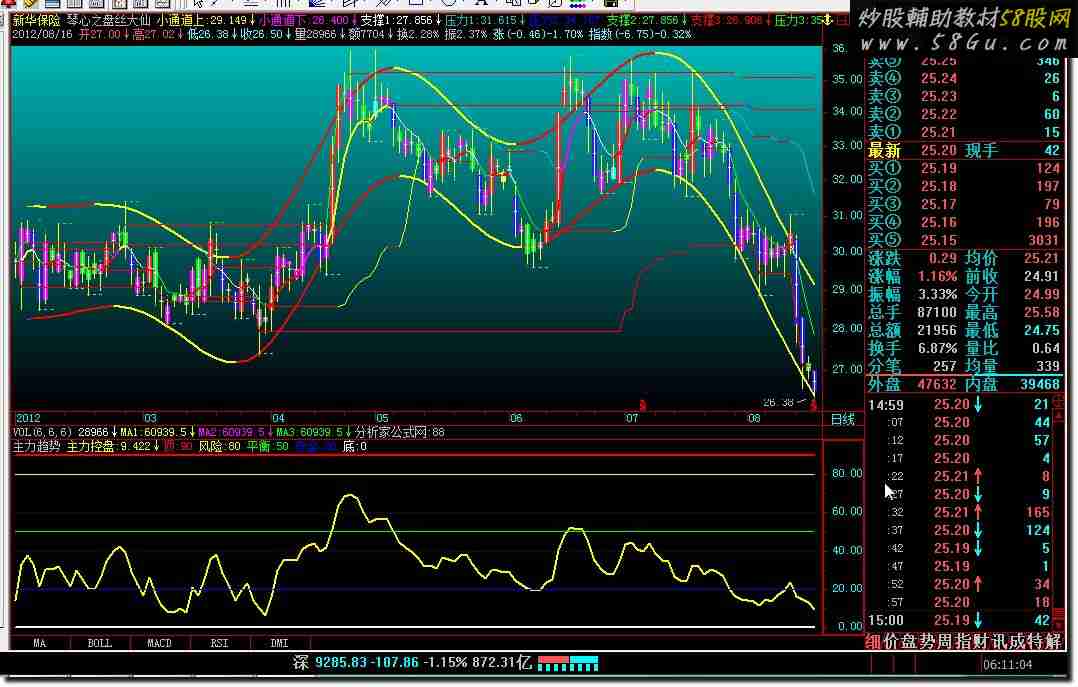The height and width of the screenshot is (687, 1078).
Task: Click the VOL(6,6,6) indicator label
Action: pyautogui.click(x=43, y=432)
